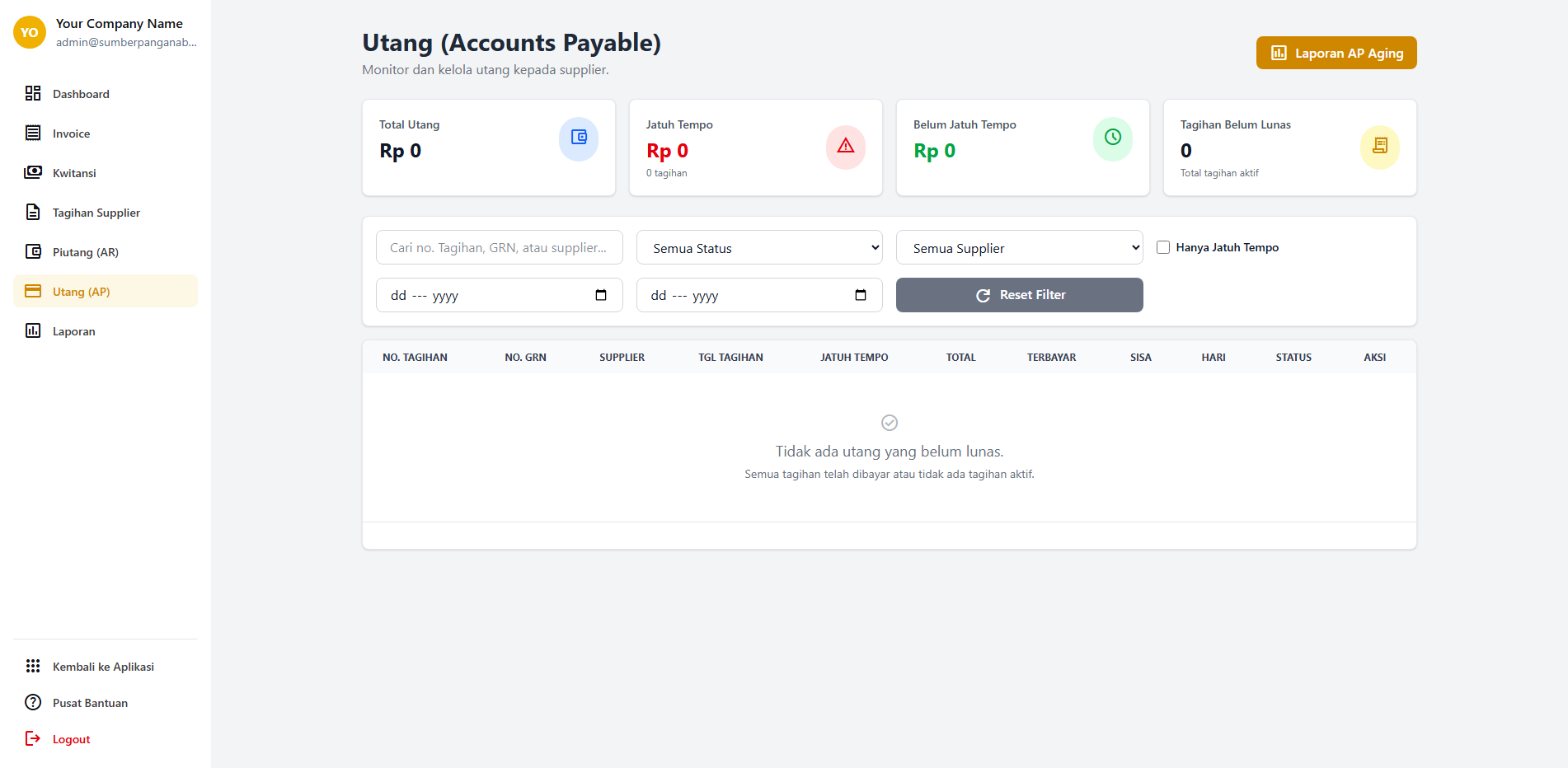Click the calendar picker on first date field
The image size is (1568, 768).
pos(603,295)
